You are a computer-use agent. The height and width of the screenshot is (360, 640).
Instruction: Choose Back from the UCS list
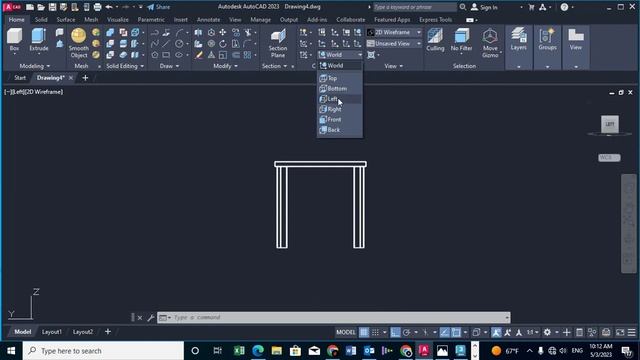click(340, 130)
